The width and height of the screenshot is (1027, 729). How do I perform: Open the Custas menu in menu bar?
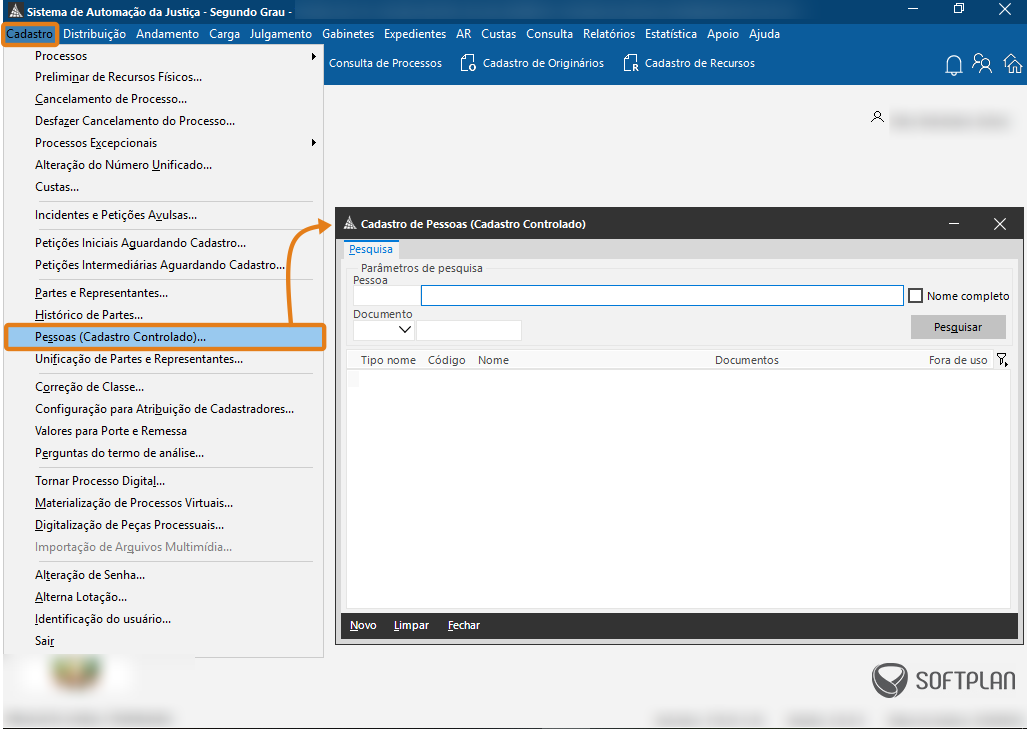(498, 34)
